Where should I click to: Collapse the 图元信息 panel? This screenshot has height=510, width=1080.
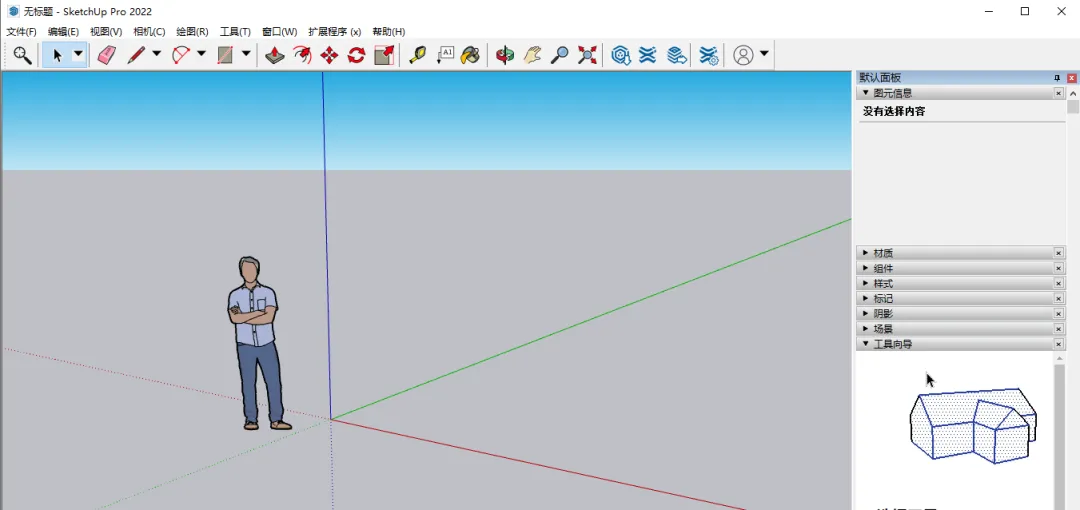866,93
